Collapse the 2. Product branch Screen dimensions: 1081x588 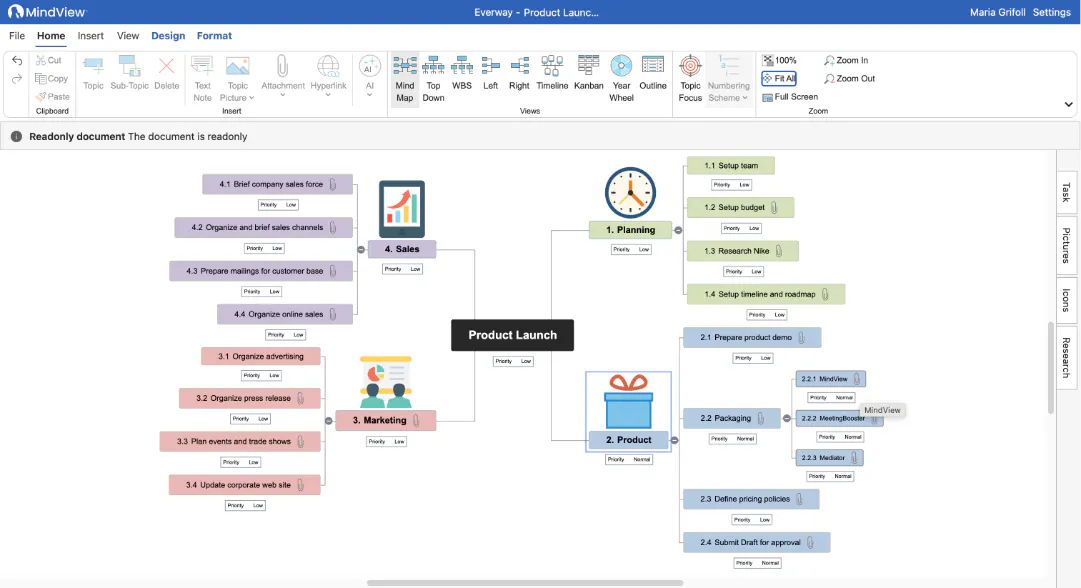(x=675, y=440)
